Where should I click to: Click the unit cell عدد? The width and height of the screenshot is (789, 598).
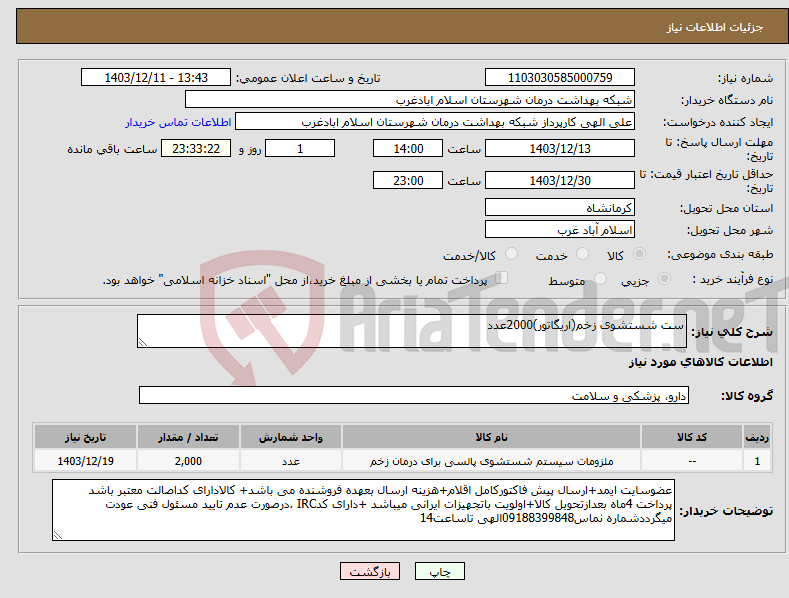pos(291,461)
